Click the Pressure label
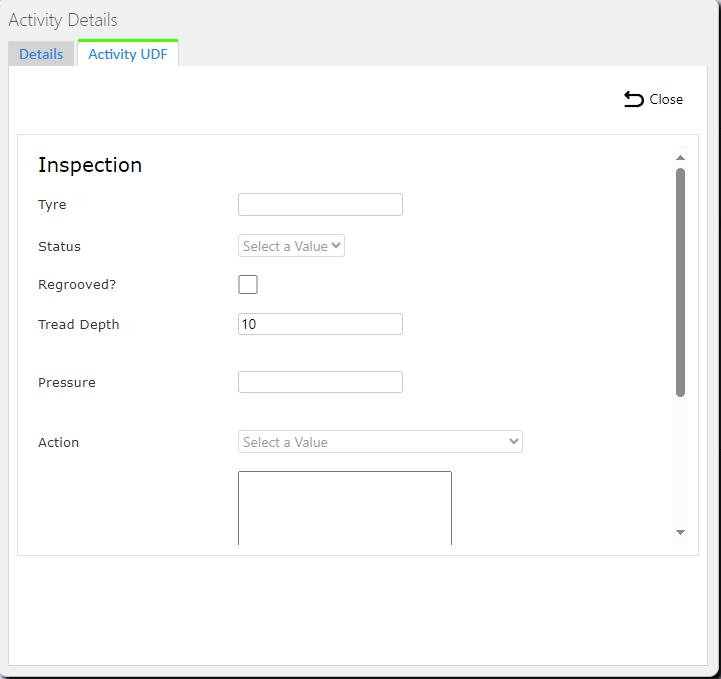 point(67,382)
